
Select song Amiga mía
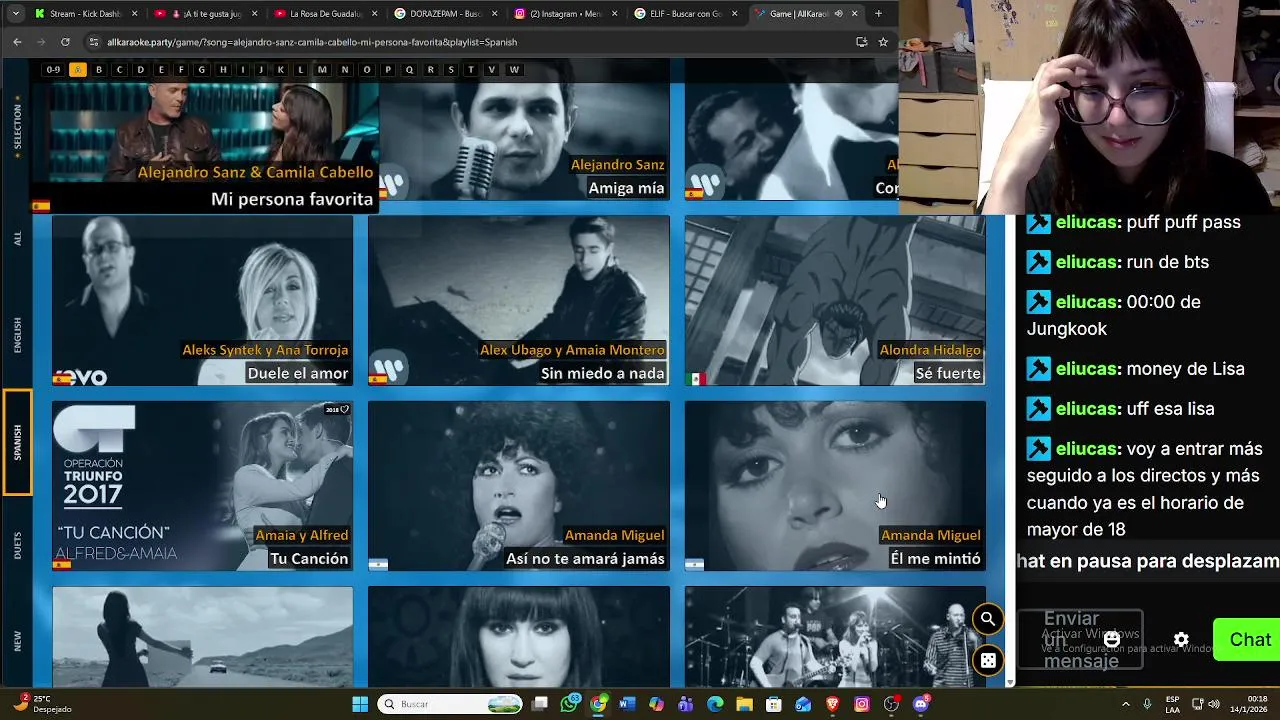coord(524,141)
